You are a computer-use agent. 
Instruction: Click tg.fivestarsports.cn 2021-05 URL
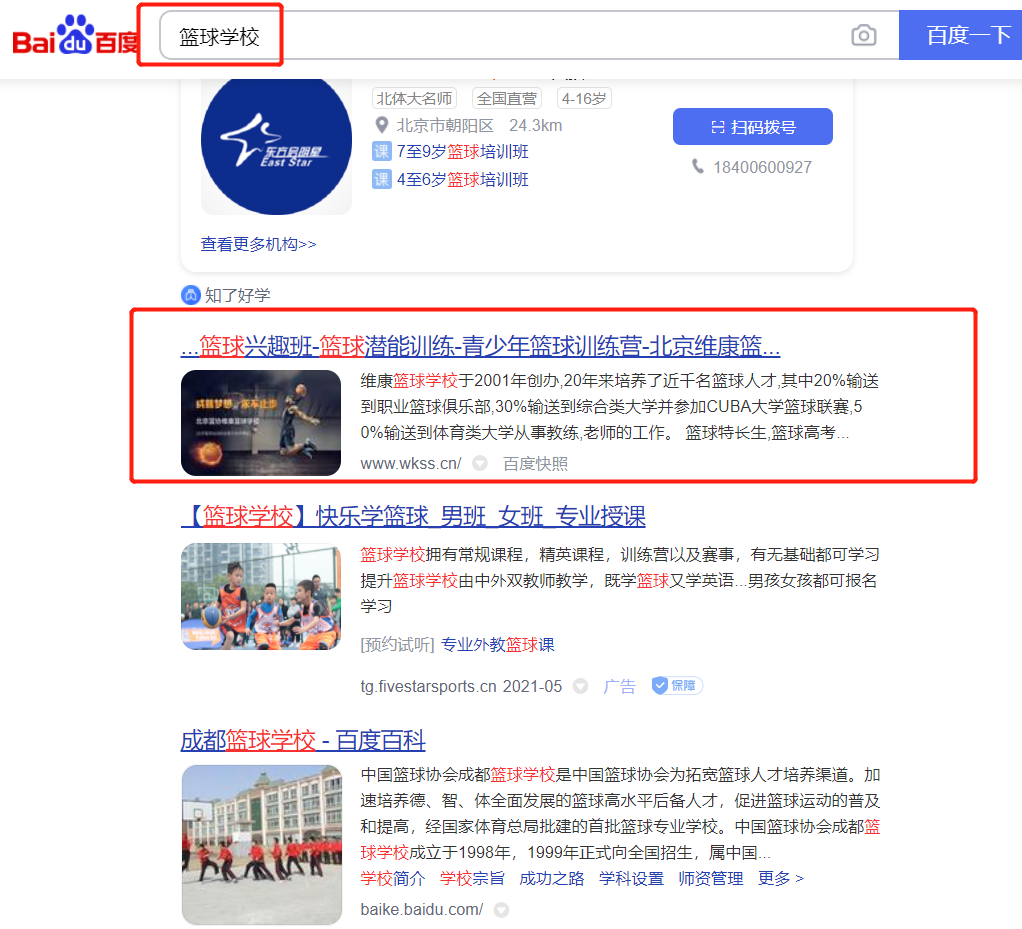[x=461, y=686]
